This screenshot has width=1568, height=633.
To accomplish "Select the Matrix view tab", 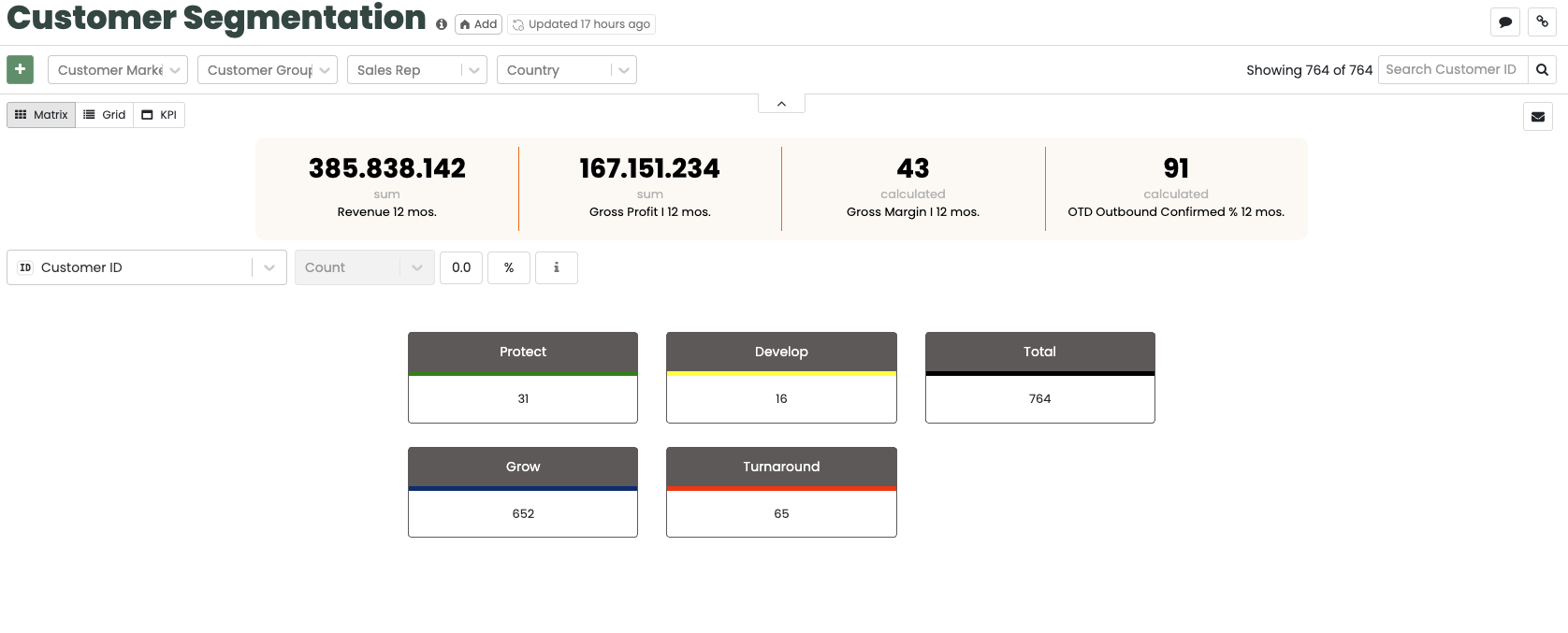I will 41,115.
